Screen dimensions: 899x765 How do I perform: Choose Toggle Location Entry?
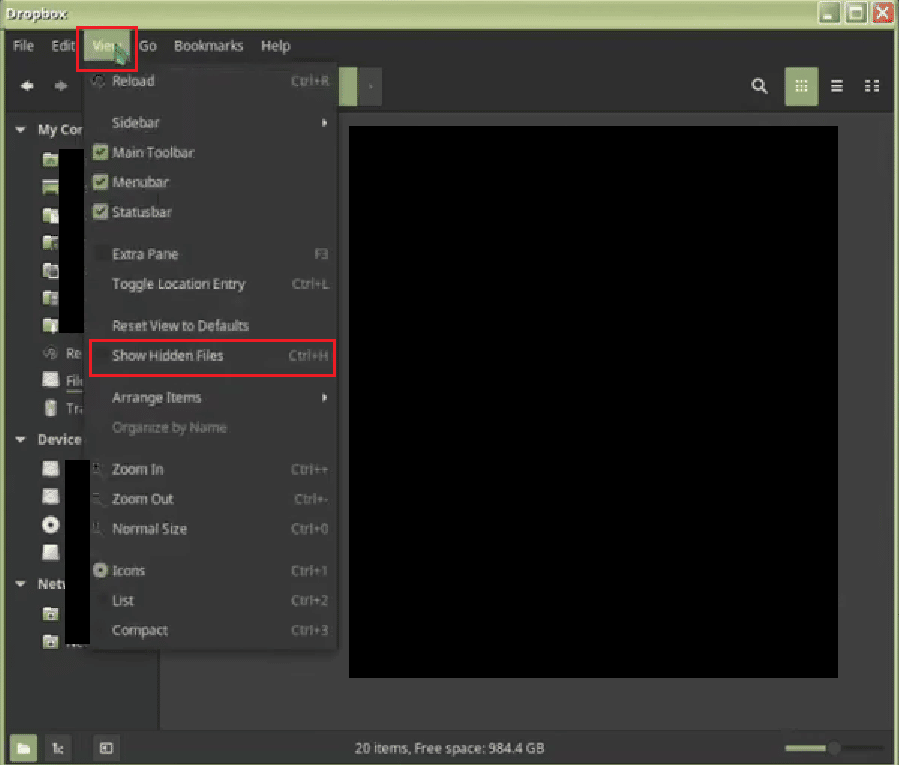[213, 284]
